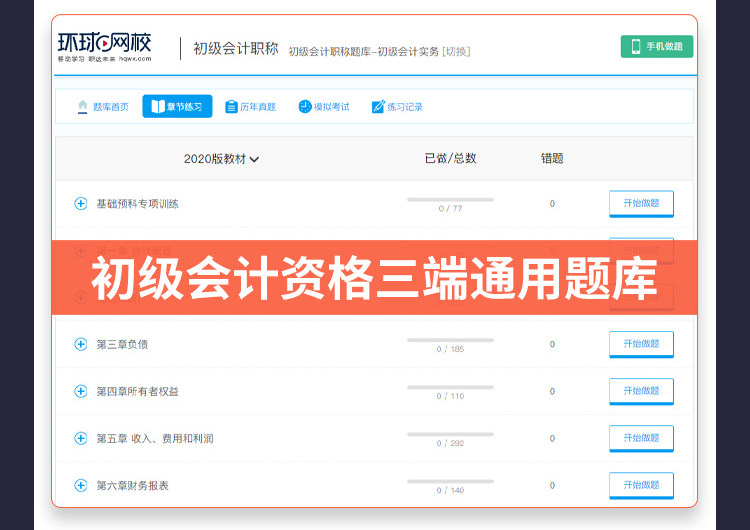Click the clipboard icon beside 历年真题

point(232,106)
